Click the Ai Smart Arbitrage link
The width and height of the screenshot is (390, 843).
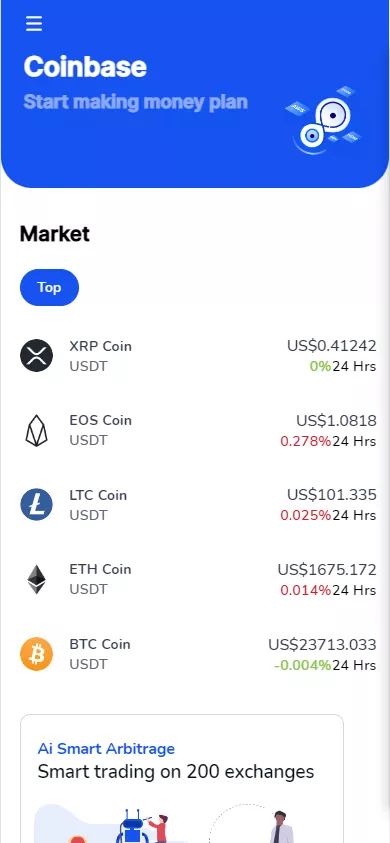106,748
